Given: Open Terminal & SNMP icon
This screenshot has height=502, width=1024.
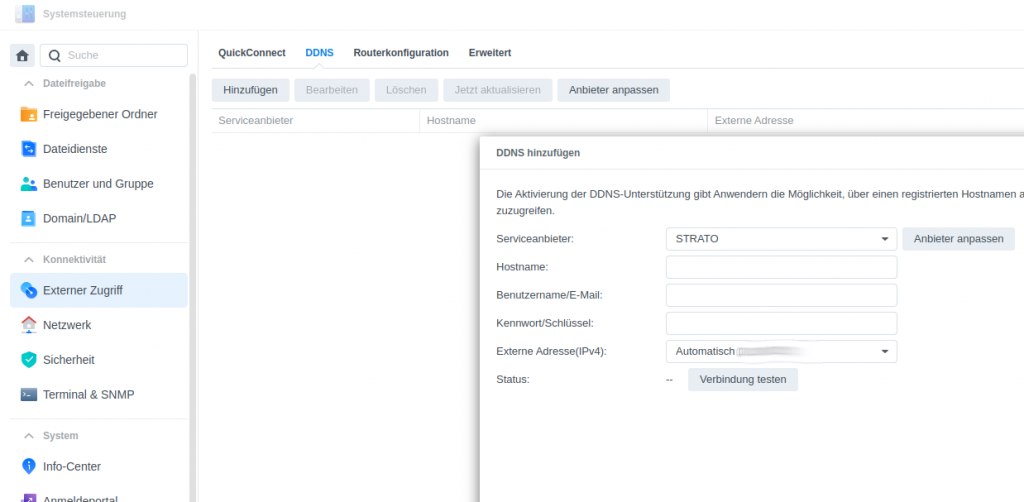Looking at the screenshot, I should pyautogui.click(x=29, y=394).
